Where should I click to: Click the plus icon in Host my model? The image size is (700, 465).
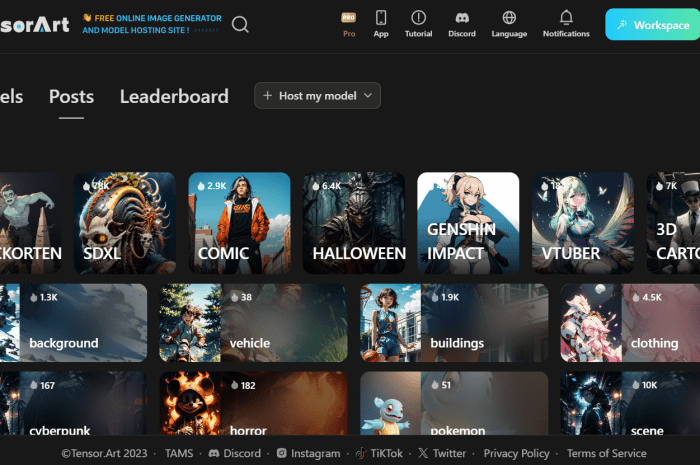267,95
